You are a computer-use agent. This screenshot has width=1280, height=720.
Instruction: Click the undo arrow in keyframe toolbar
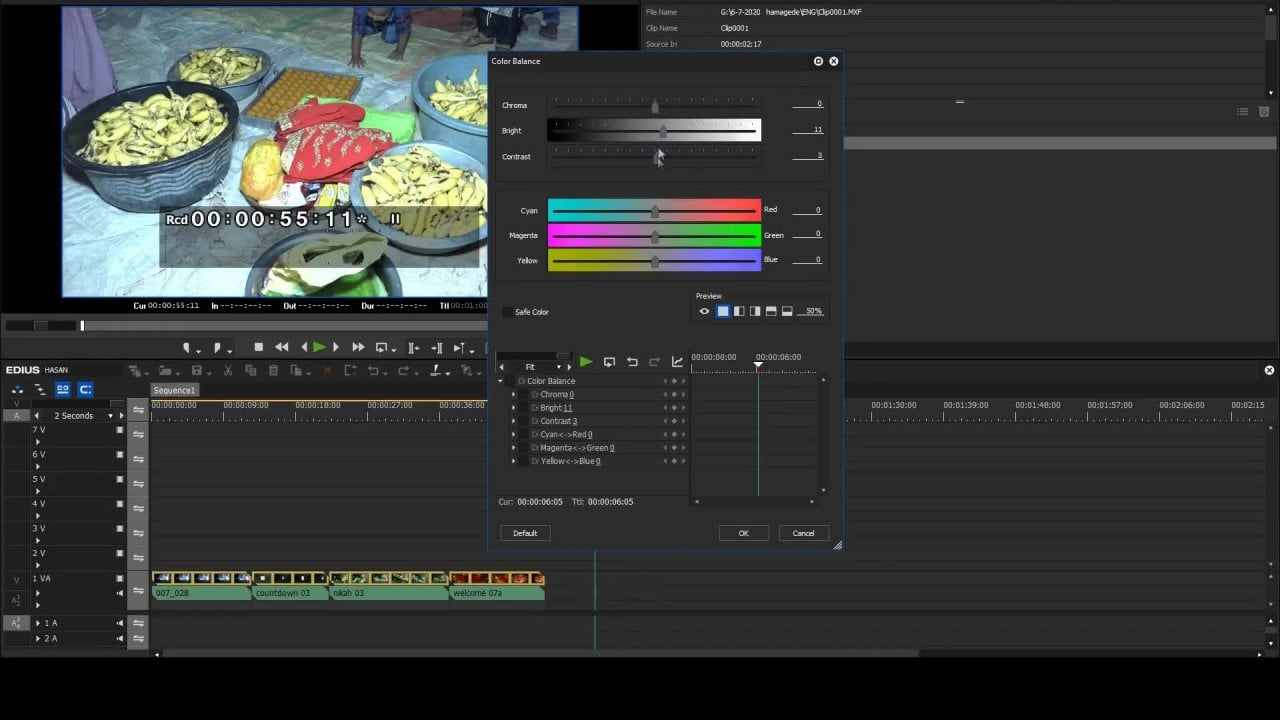(632, 362)
